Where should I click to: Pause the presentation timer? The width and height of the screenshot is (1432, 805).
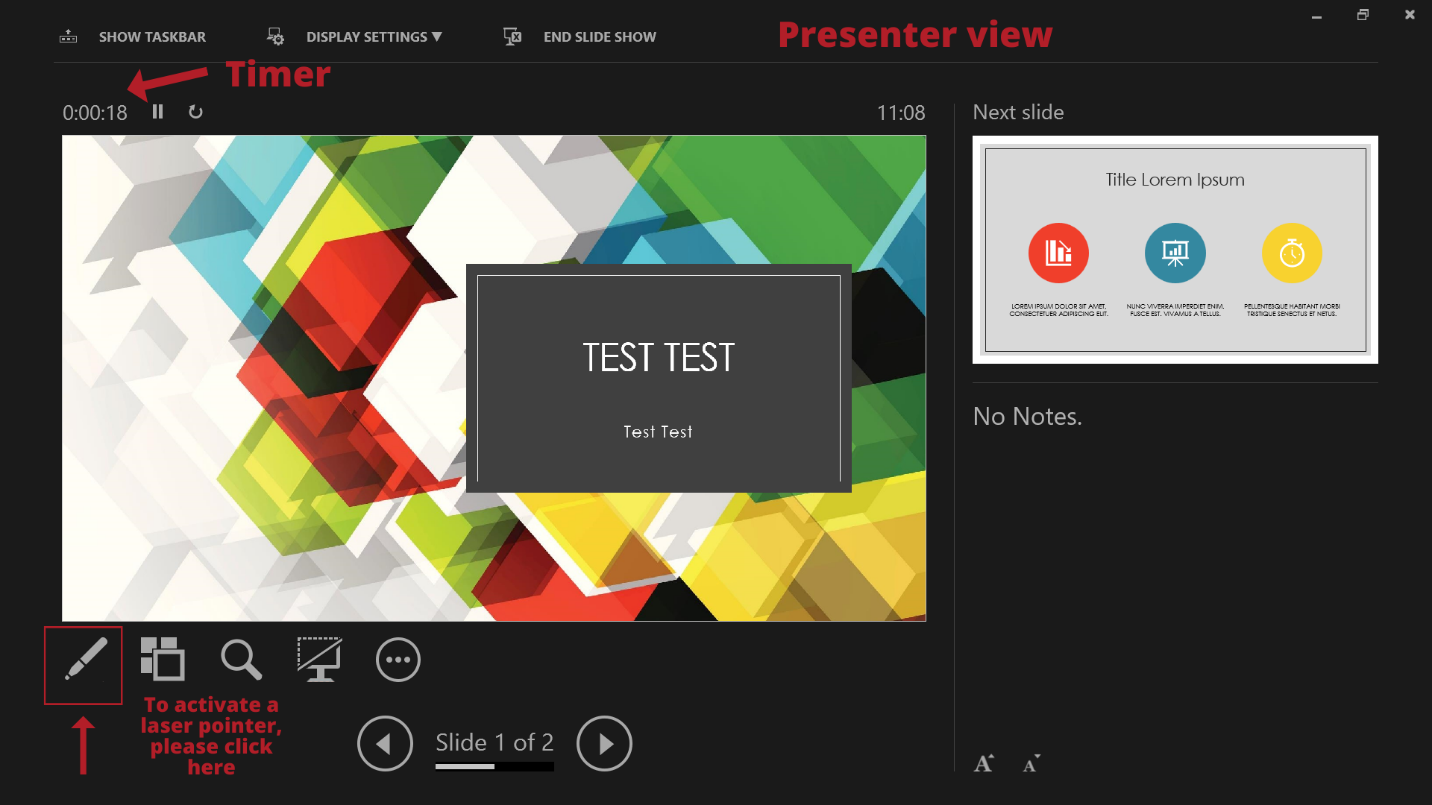(x=158, y=112)
